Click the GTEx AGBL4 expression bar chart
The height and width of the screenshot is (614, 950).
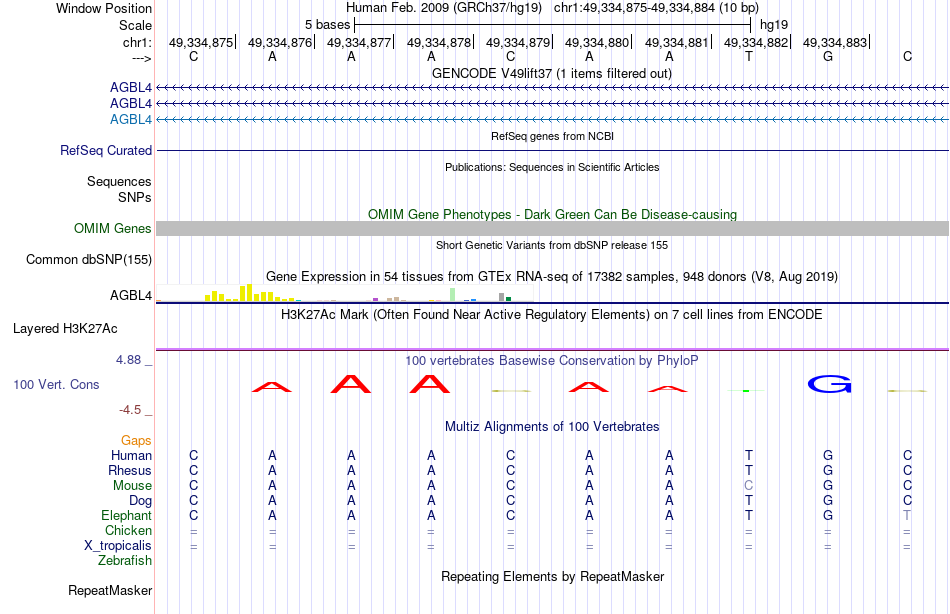pos(344,293)
